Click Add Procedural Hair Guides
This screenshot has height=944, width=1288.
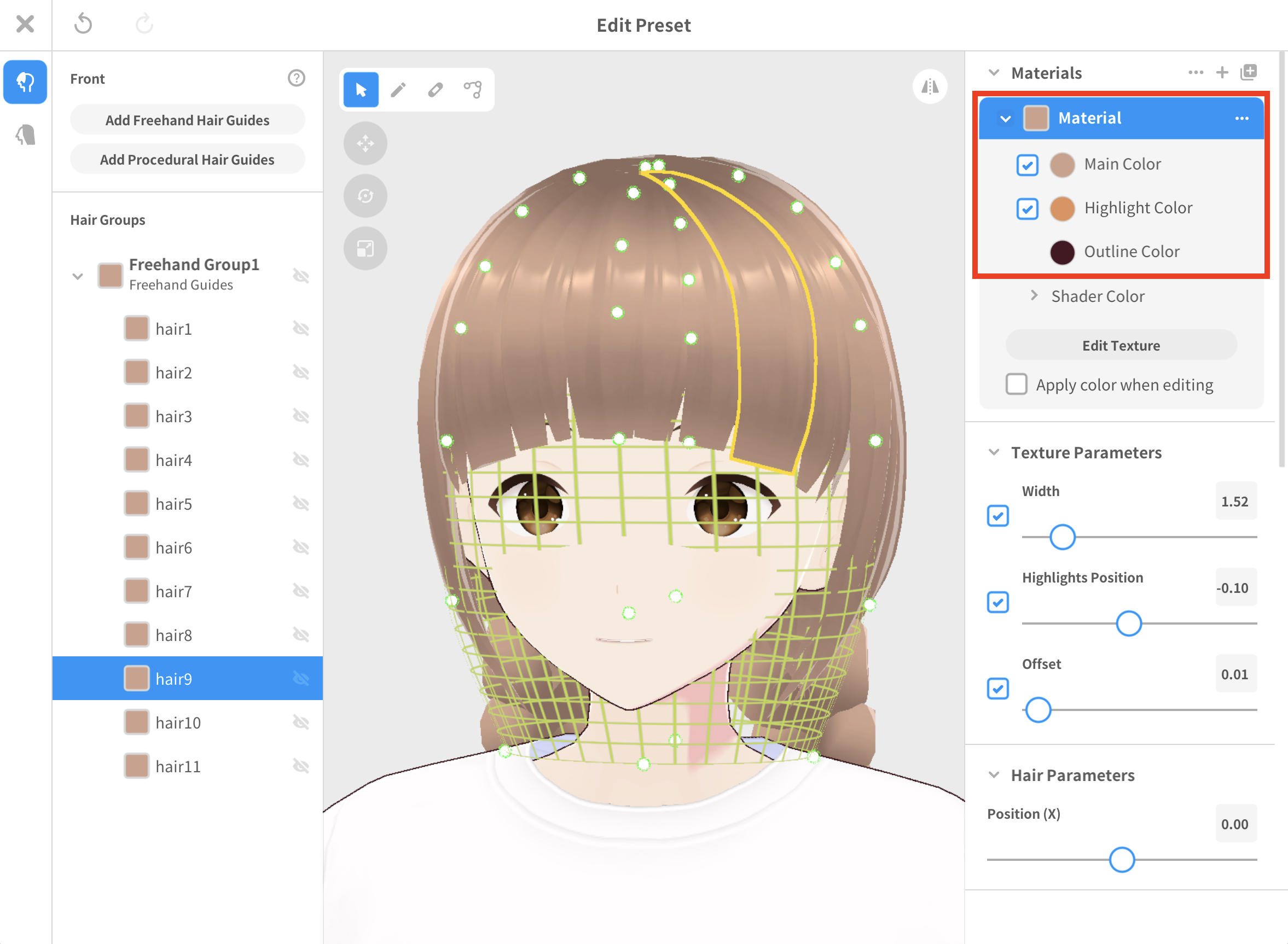pos(188,159)
